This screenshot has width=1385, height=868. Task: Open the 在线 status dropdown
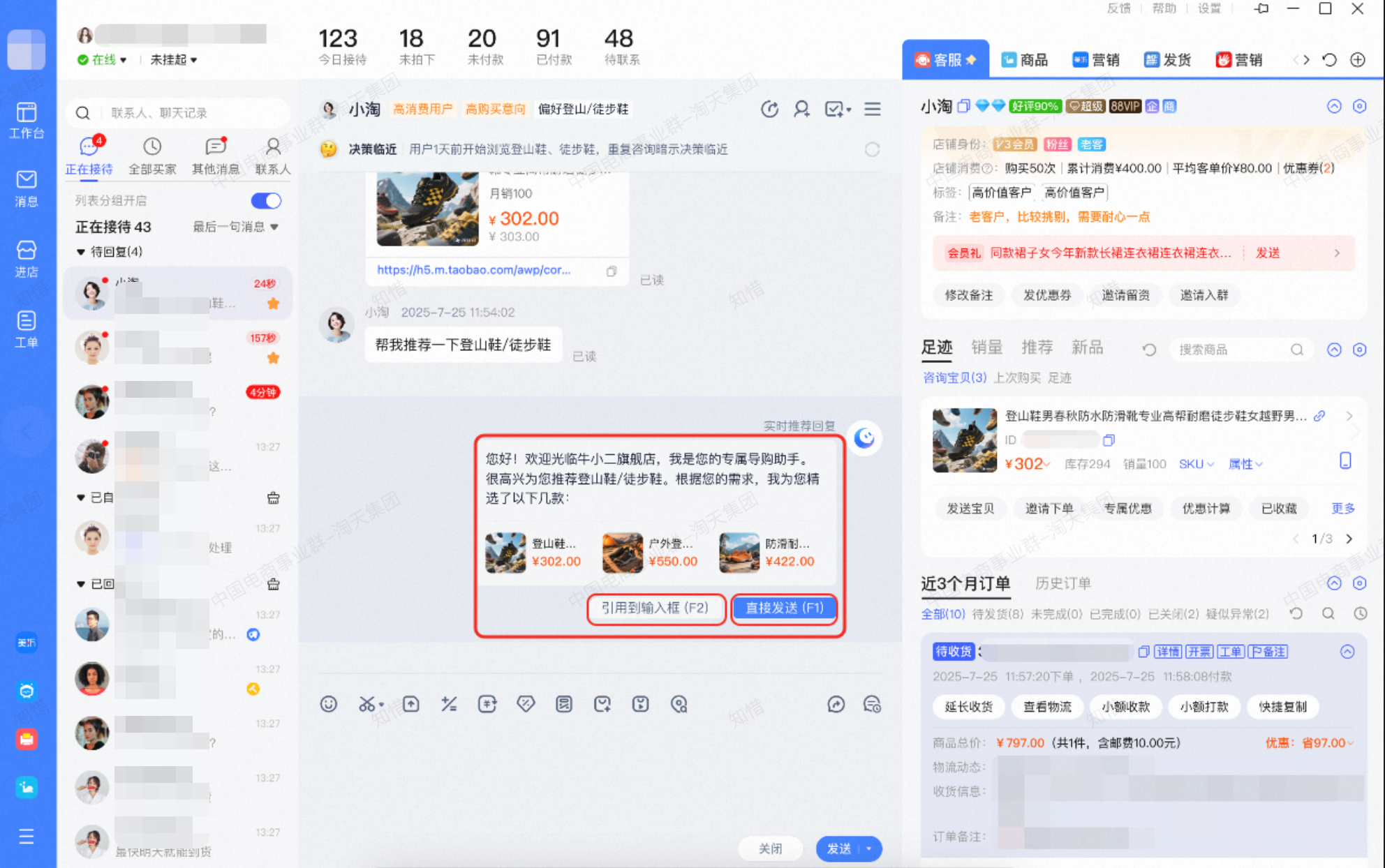[103, 60]
